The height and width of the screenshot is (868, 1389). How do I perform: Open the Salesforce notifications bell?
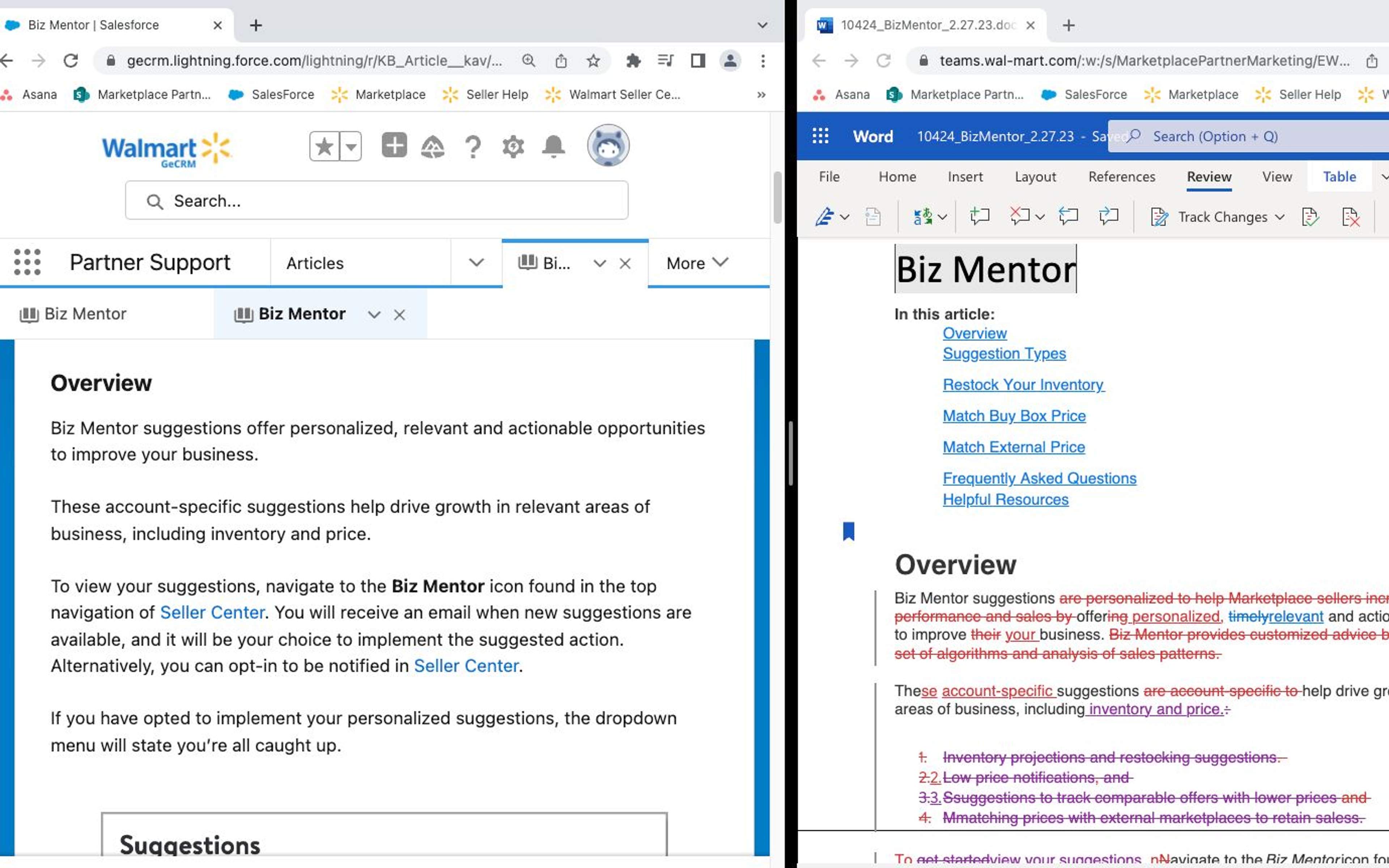[553, 146]
